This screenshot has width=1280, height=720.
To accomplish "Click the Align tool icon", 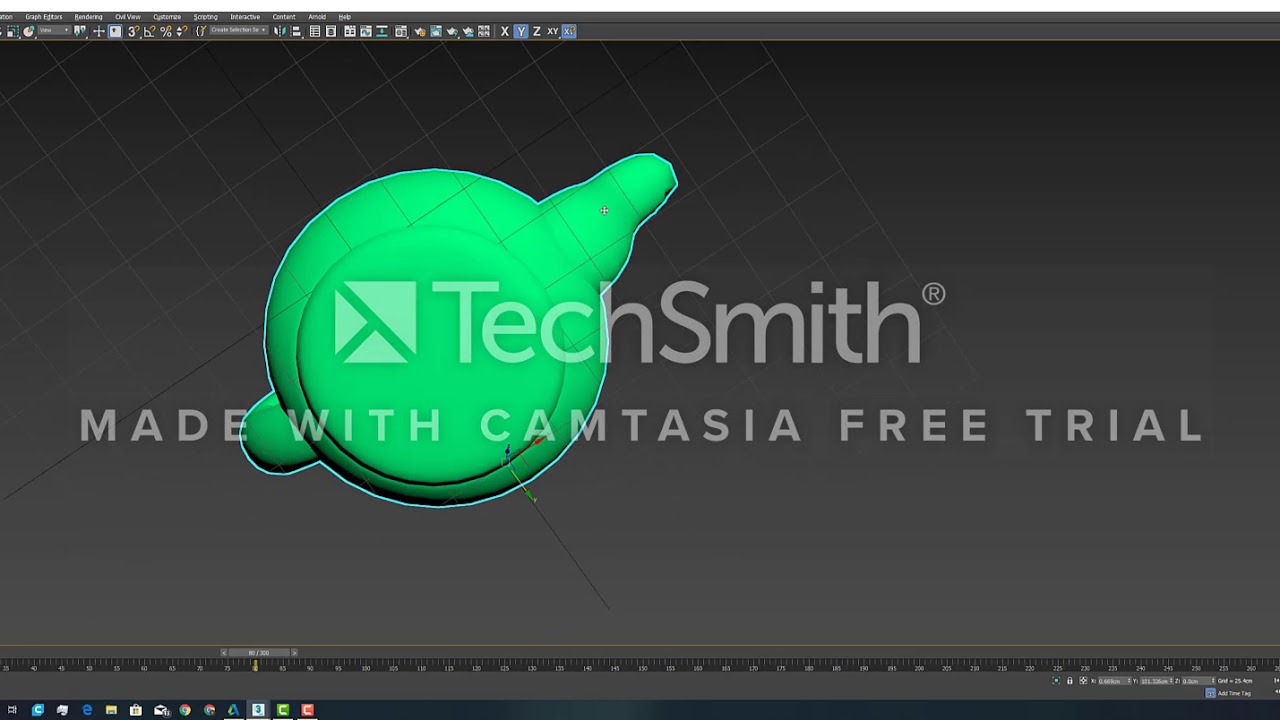I will tap(295, 32).
